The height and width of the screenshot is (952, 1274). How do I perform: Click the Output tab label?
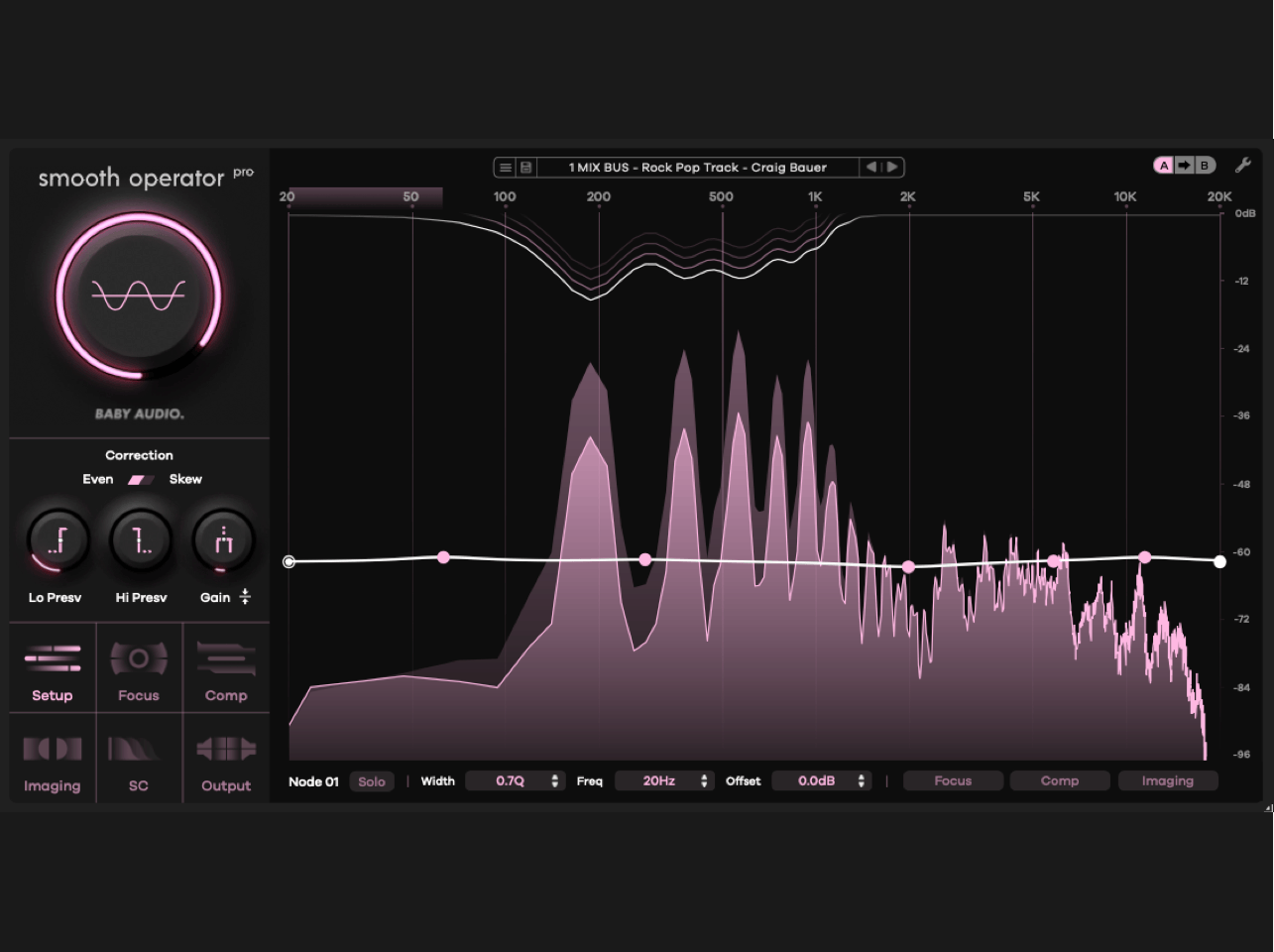coord(226,786)
